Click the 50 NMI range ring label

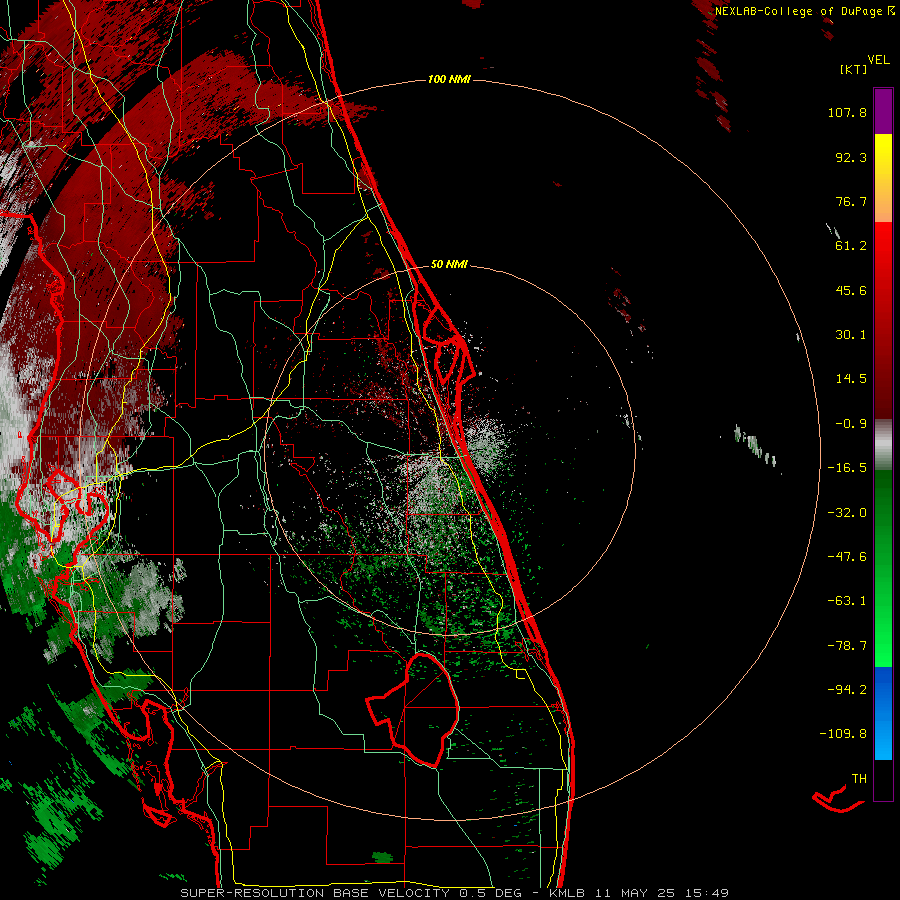click(x=449, y=264)
